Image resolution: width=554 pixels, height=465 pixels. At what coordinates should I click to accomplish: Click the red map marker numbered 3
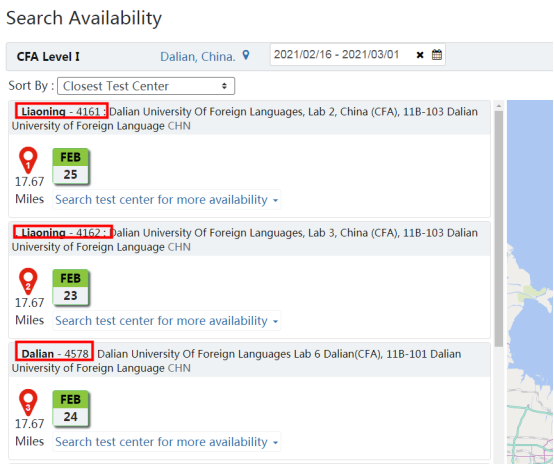point(28,402)
